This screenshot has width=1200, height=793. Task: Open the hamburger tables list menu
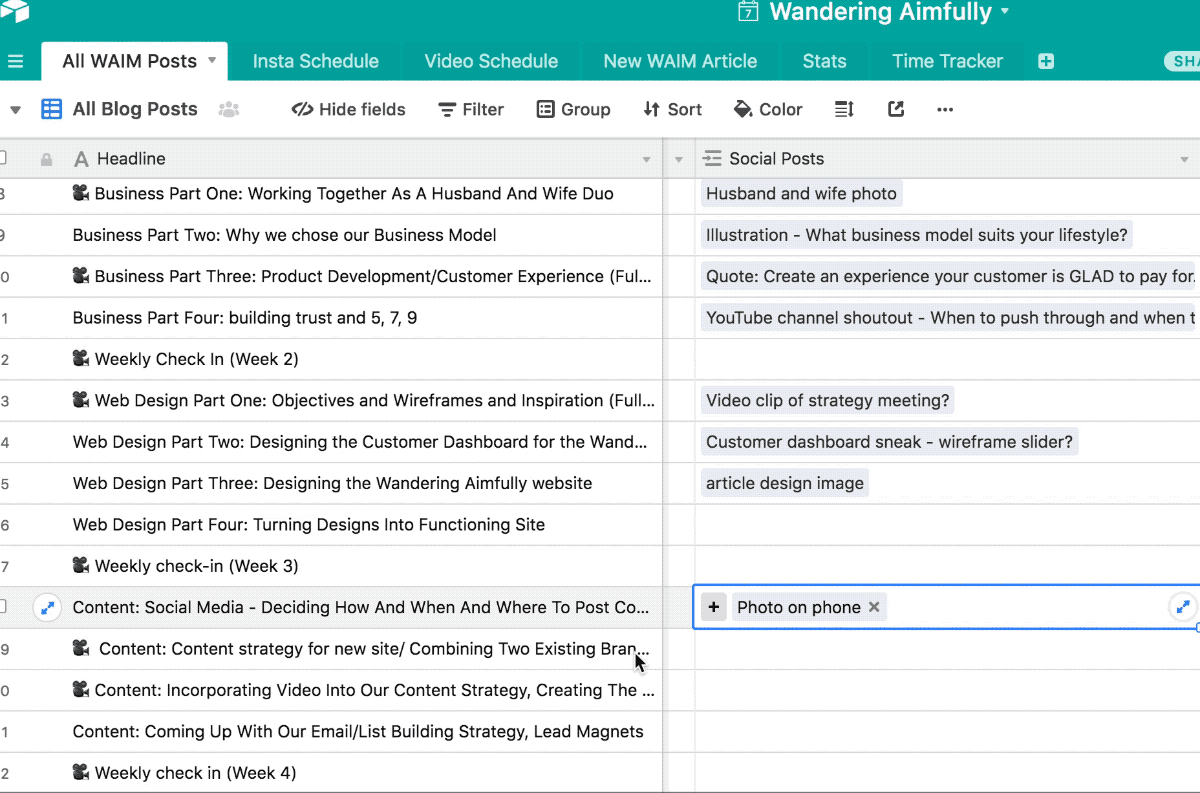(x=15, y=61)
